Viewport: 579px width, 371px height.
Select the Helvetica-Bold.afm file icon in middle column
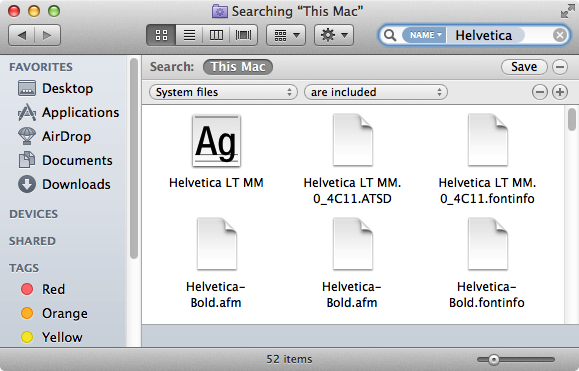coord(353,244)
